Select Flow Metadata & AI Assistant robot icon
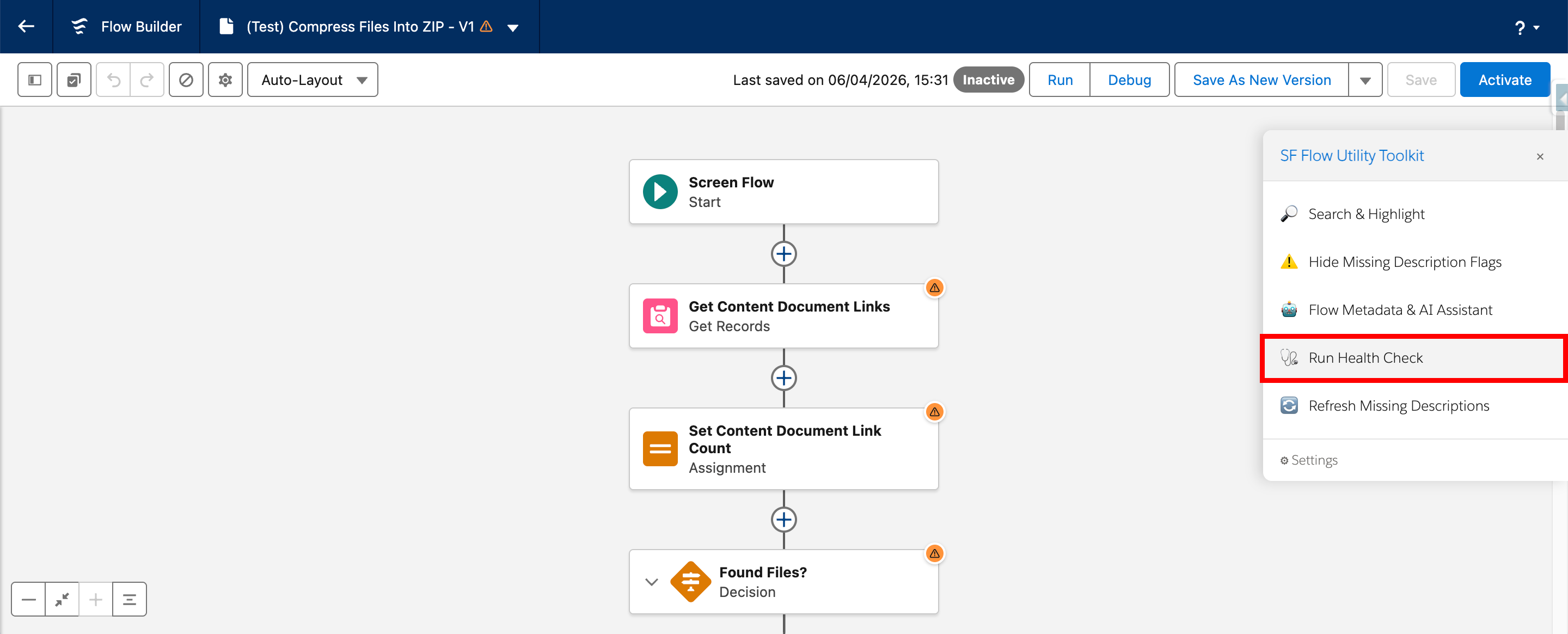 (1289, 309)
